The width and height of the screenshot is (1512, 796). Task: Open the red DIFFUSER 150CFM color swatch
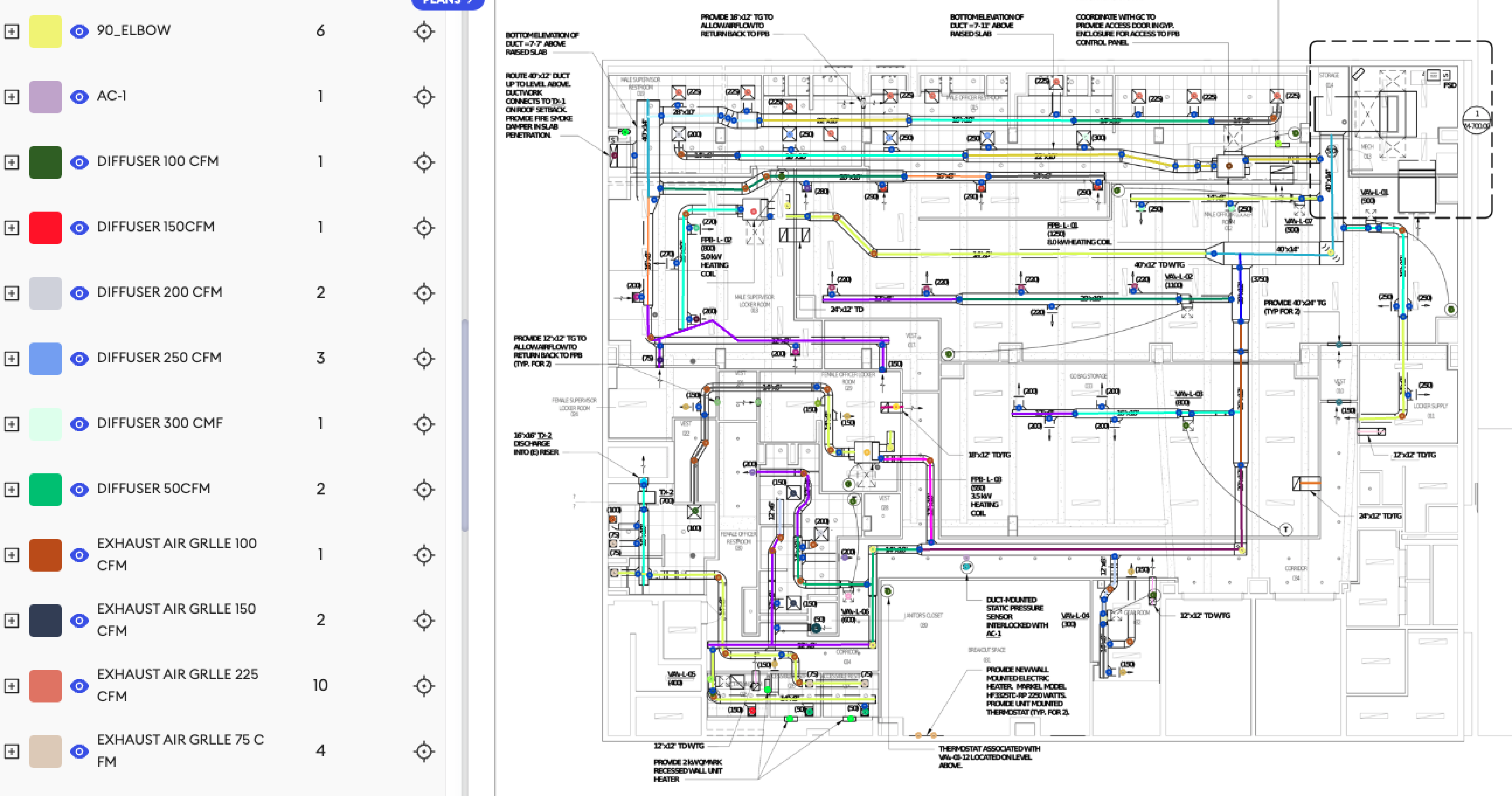tap(45, 228)
